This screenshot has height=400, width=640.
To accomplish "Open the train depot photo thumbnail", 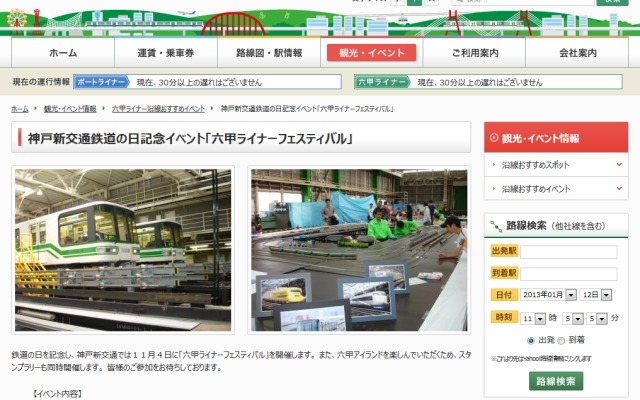I will pyautogui.click(x=123, y=250).
